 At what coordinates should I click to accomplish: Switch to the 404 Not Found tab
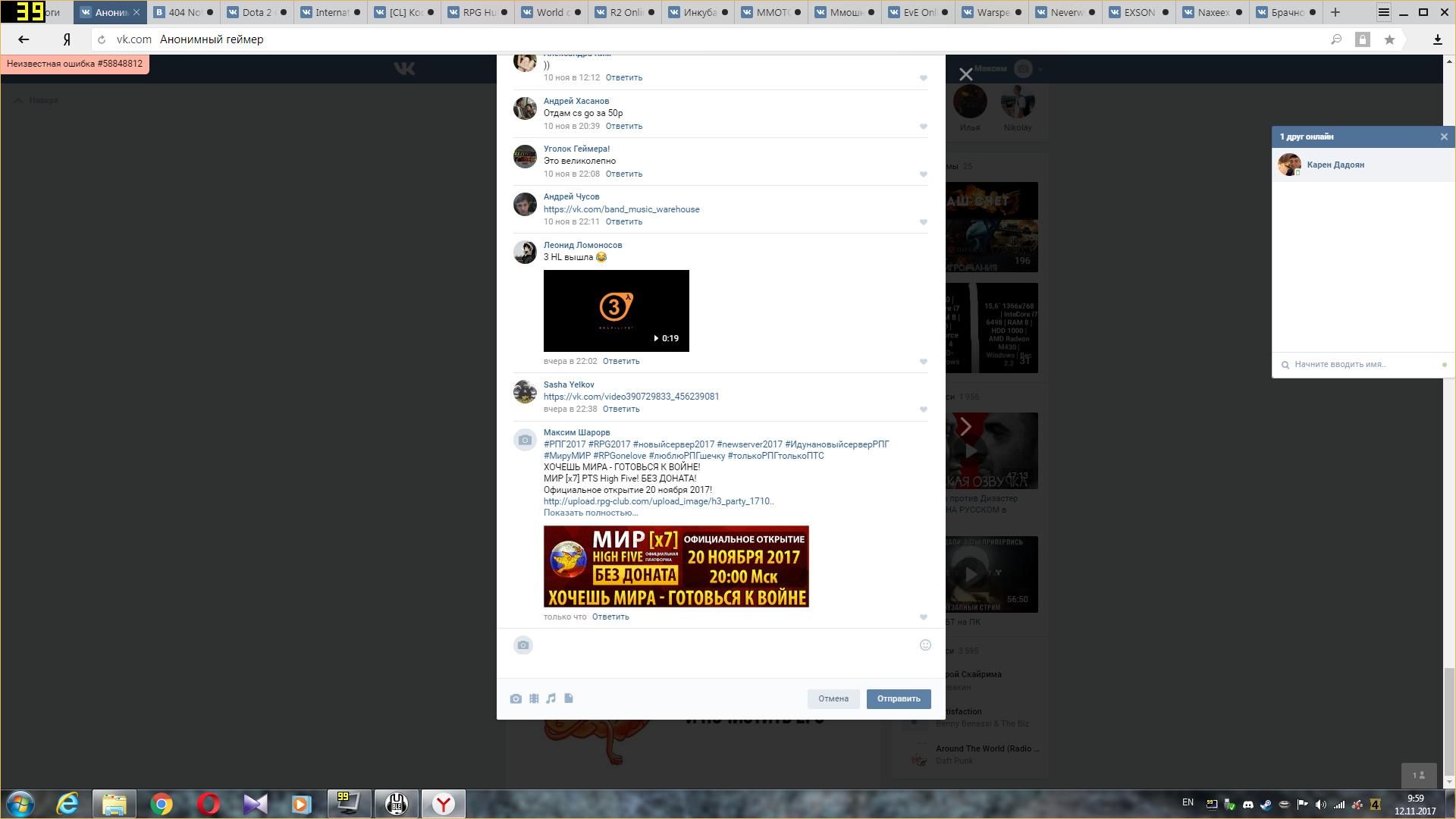tap(183, 12)
